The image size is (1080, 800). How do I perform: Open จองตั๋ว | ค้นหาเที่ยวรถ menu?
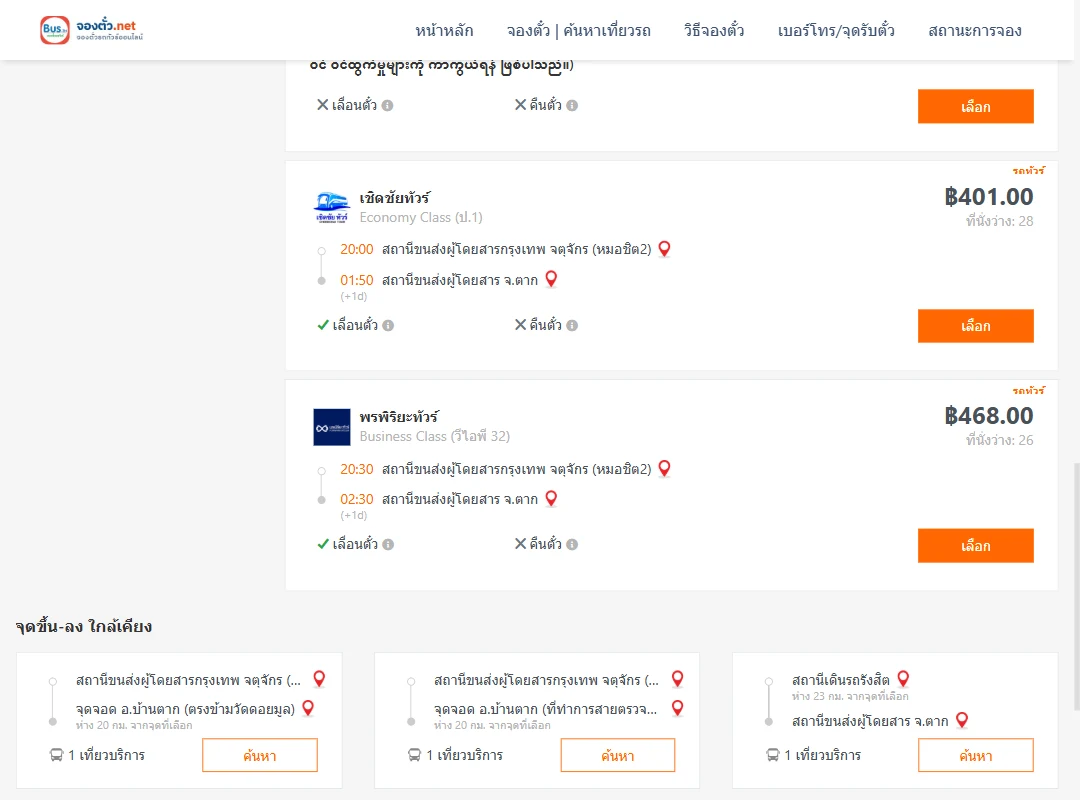coord(579,30)
